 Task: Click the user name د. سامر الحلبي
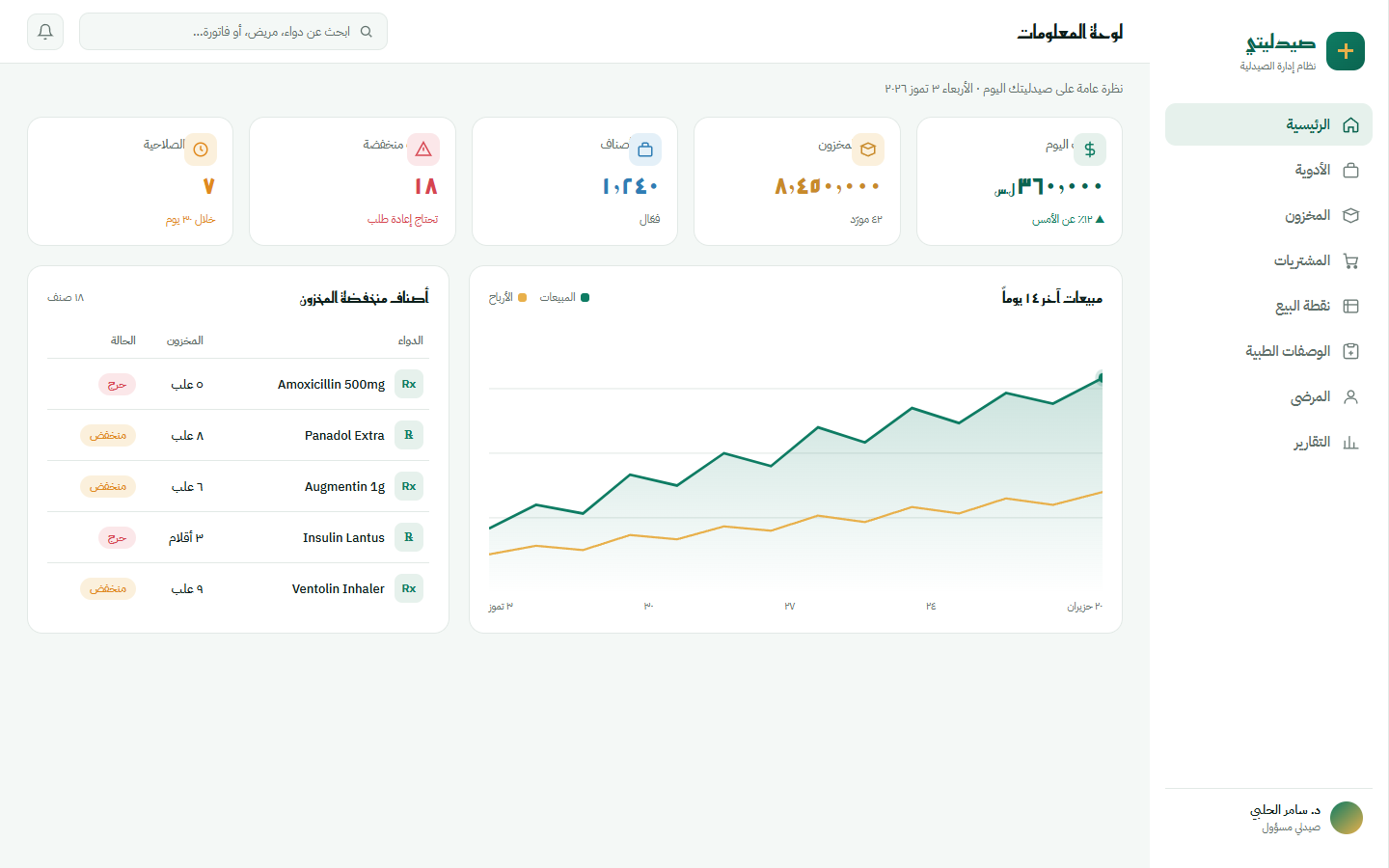[x=1285, y=810]
